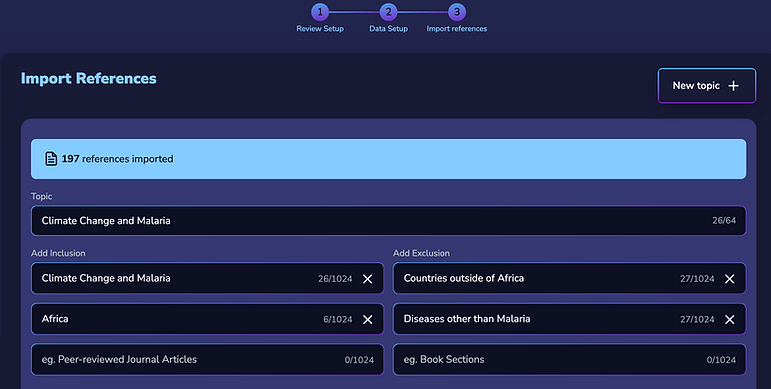The image size is (771, 389).
Task: Delete the 'Diseases other than Malaria' exclusion
Action: pos(730,320)
